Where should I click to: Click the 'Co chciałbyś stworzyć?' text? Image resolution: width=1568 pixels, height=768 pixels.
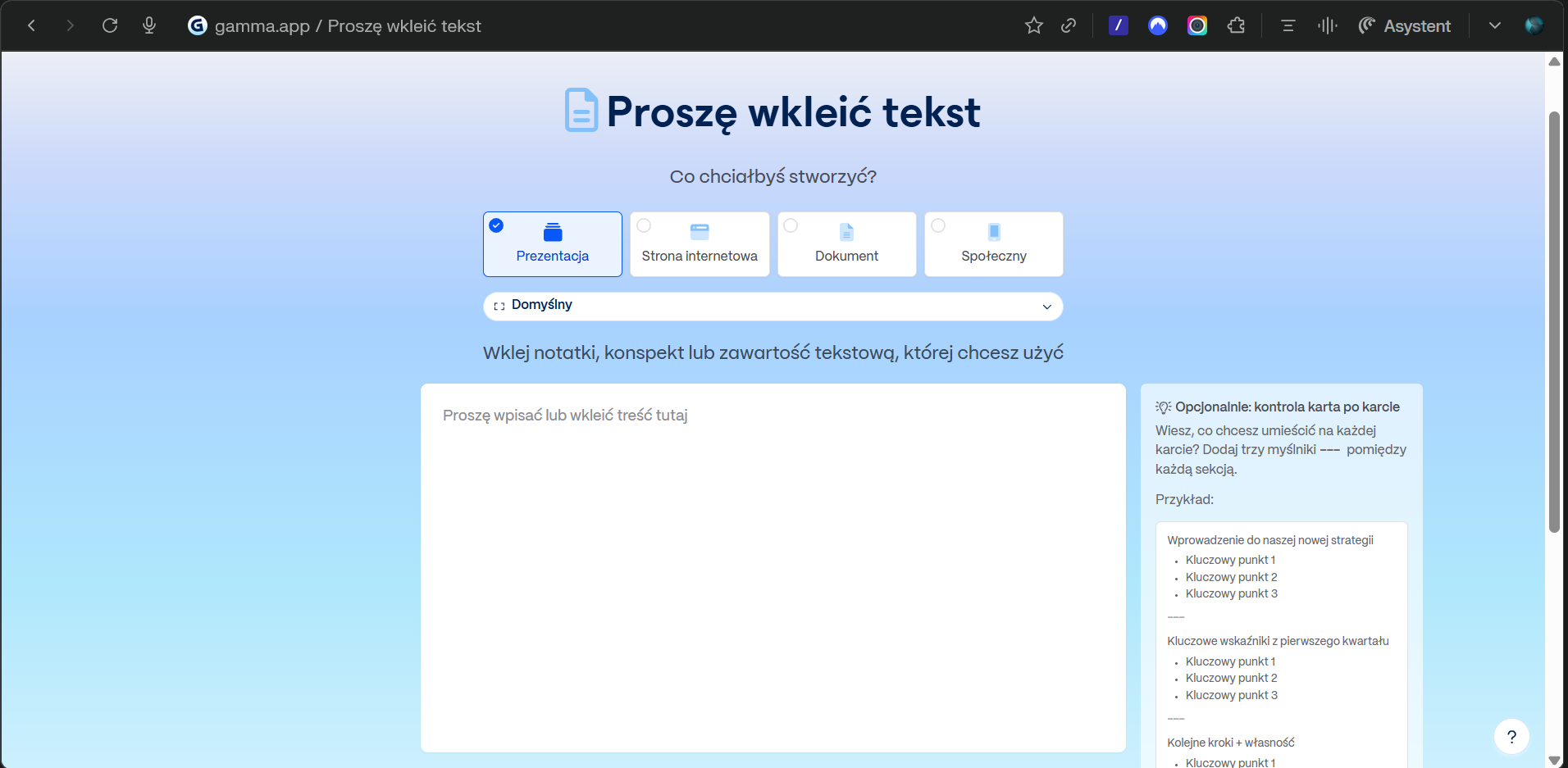coord(773,176)
